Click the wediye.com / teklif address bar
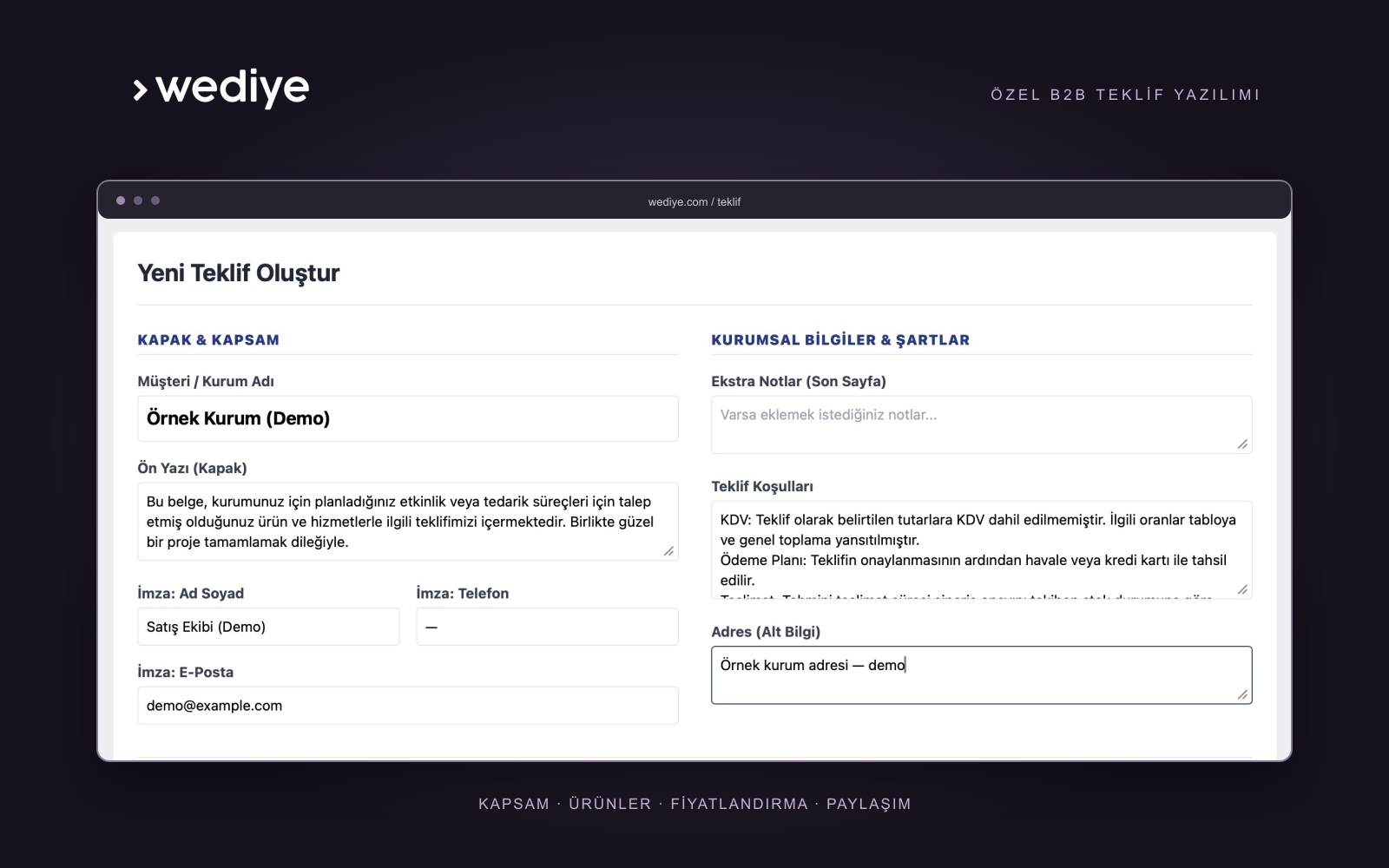This screenshot has width=1389, height=868. click(x=694, y=201)
